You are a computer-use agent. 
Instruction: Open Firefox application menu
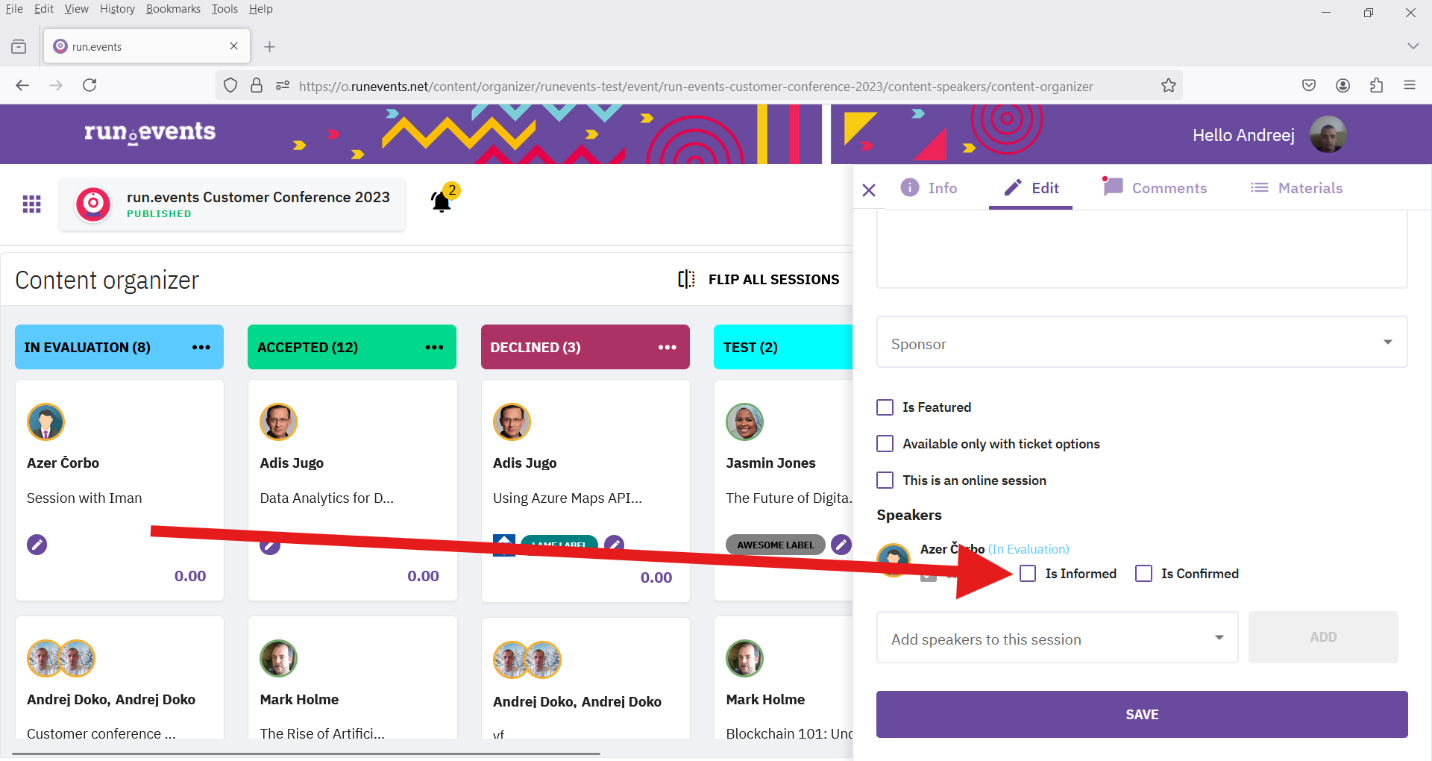click(x=1409, y=86)
